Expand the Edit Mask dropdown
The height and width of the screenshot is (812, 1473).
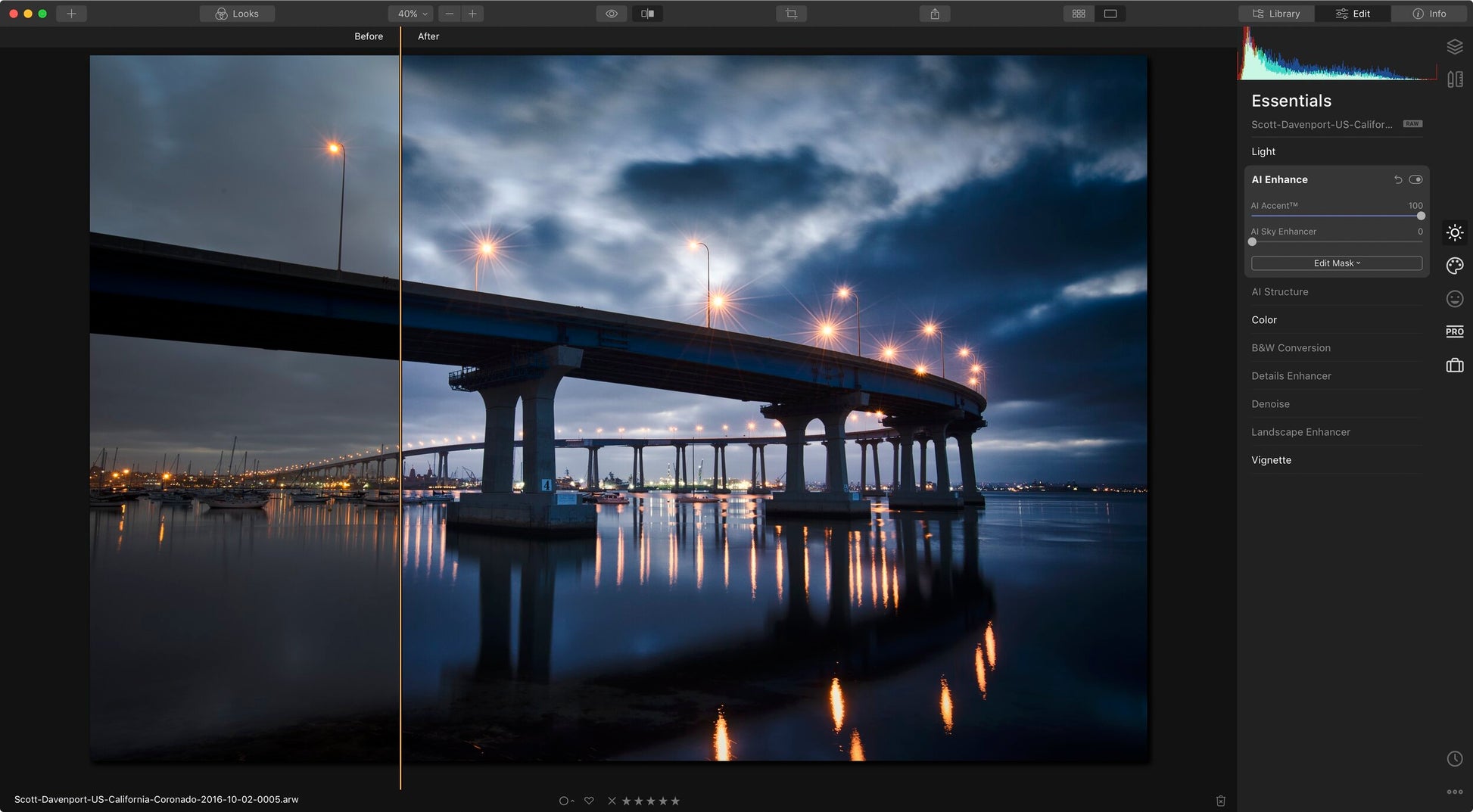click(1336, 263)
